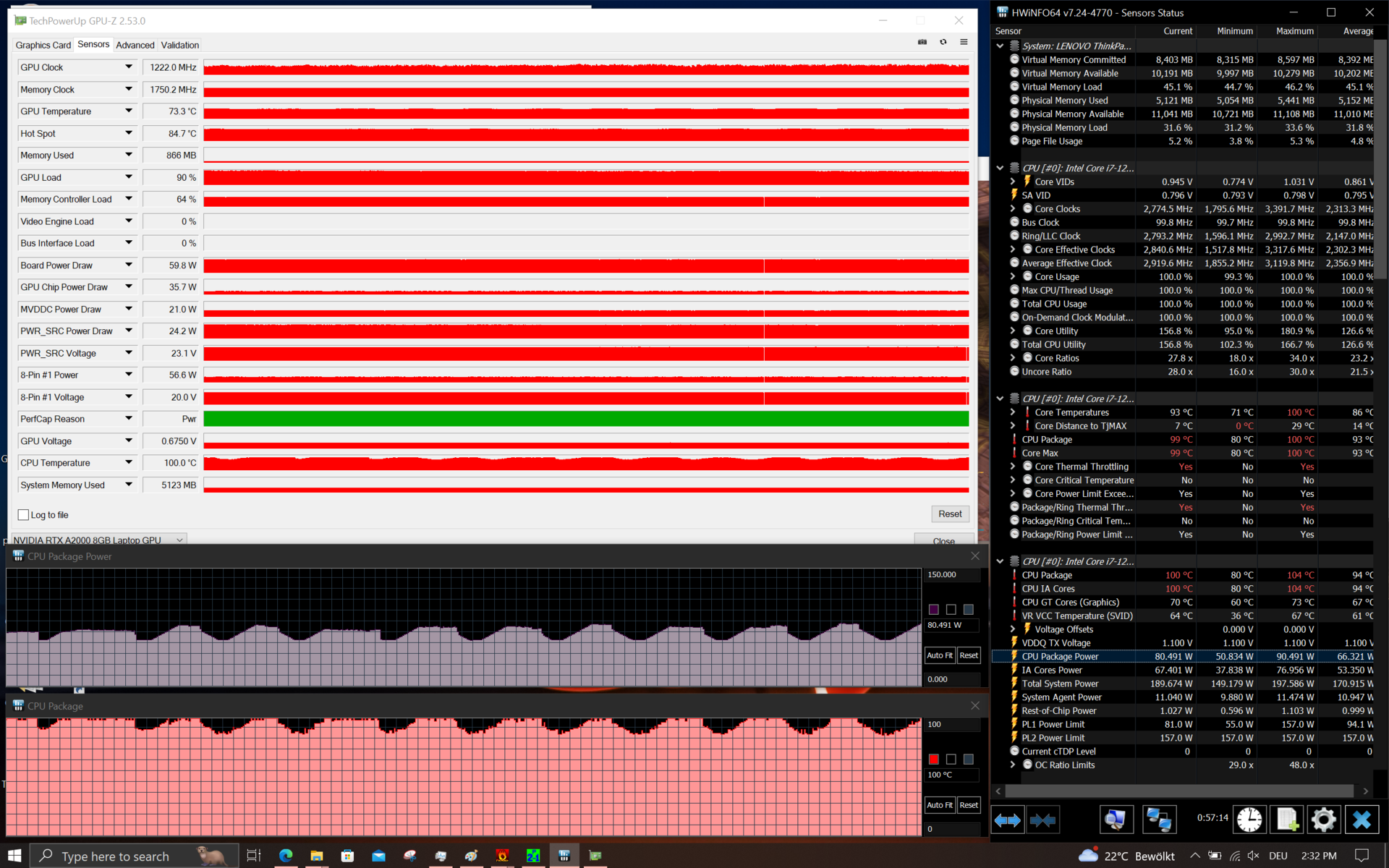The image size is (1389, 868).
Task: Click GPU-Z Reset button
Action: pos(949,514)
